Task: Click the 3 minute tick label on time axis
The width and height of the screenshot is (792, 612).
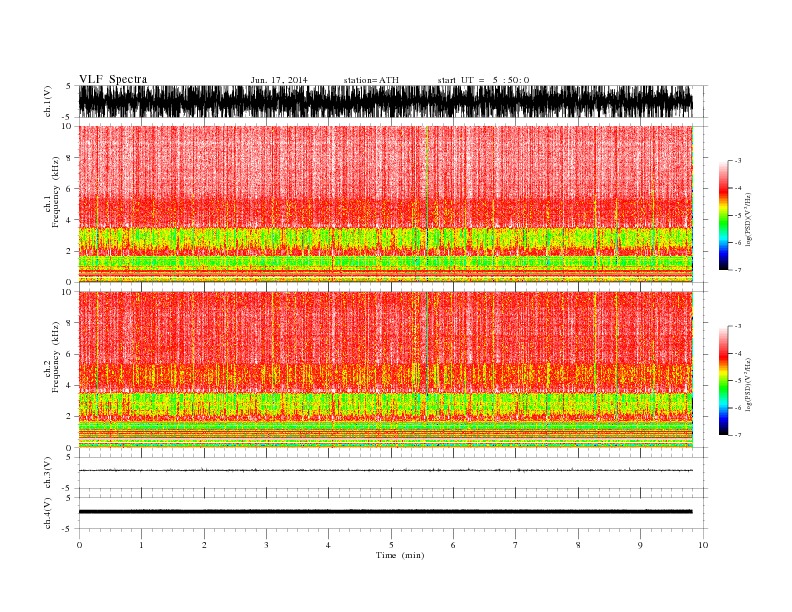Action: point(266,545)
